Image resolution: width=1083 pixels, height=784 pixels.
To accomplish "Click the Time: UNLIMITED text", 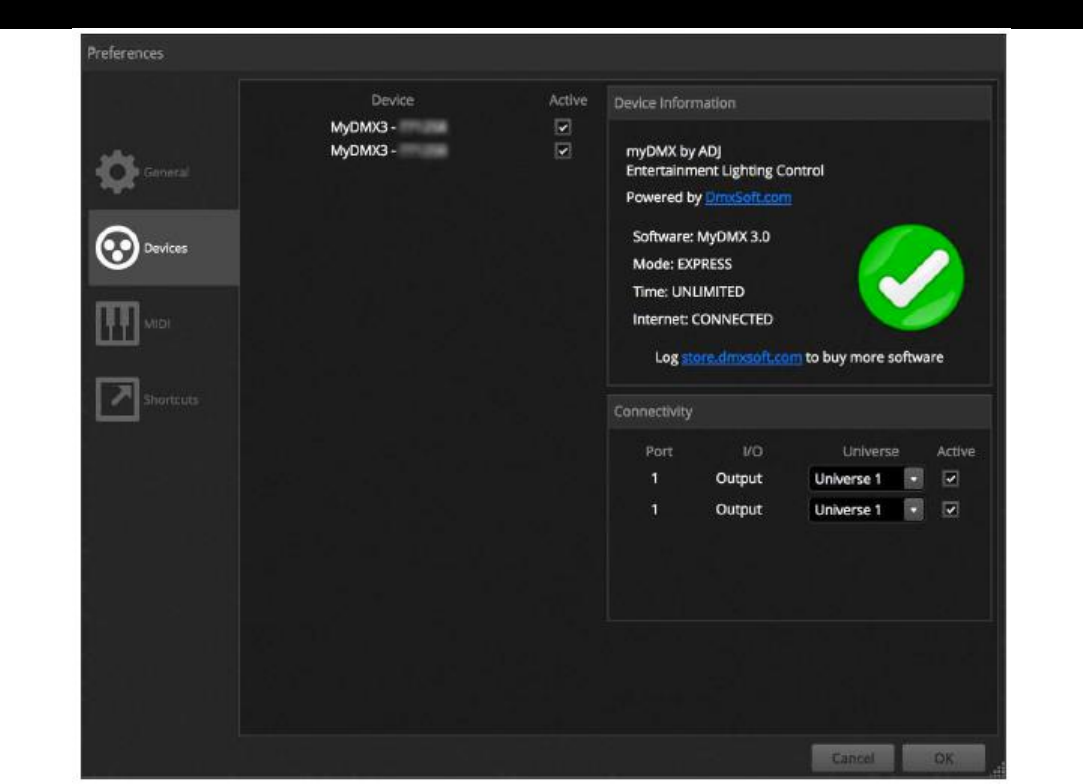I will tap(689, 292).
